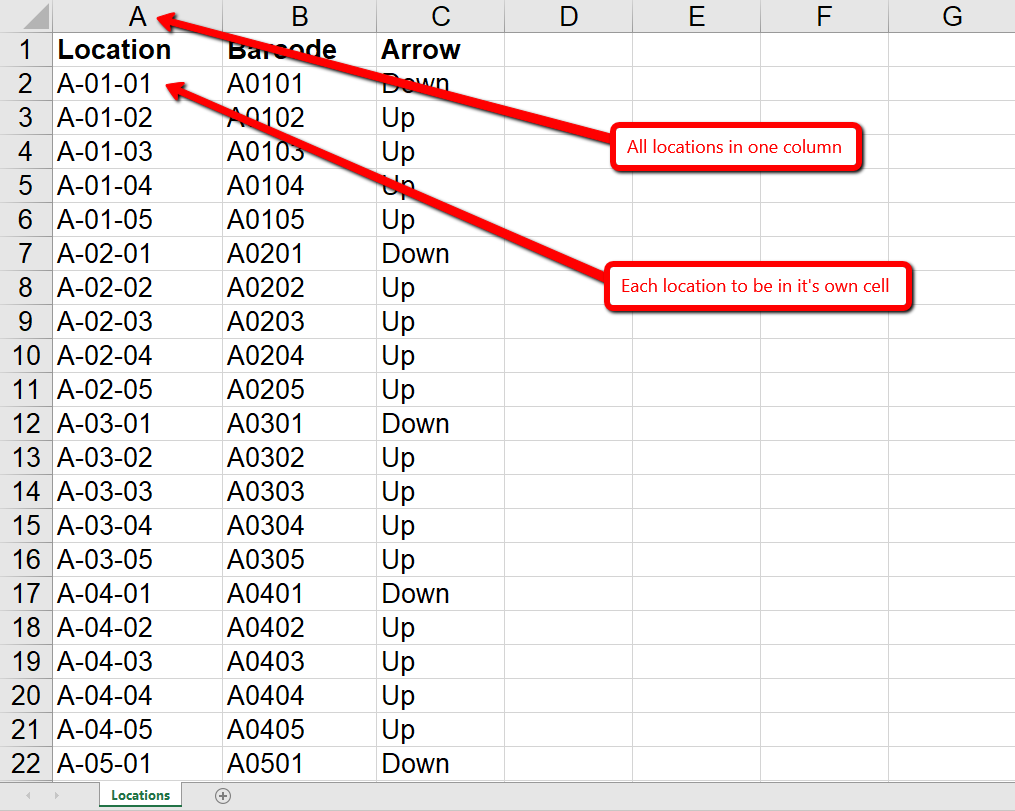
Task: Select barcode cell A0303
Action: [299, 492]
